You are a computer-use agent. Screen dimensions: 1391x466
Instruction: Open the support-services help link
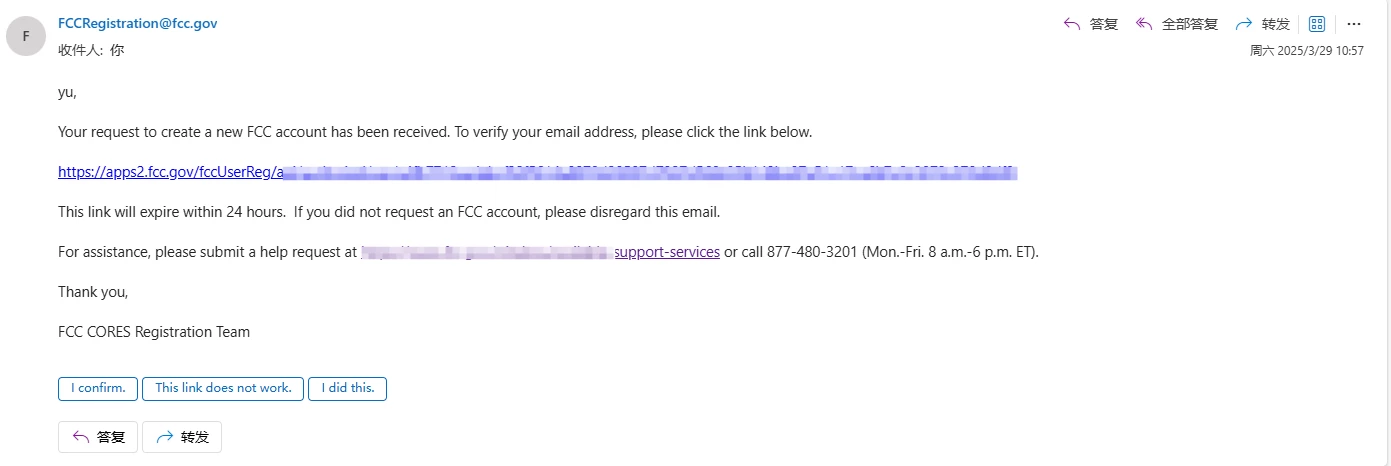667,252
